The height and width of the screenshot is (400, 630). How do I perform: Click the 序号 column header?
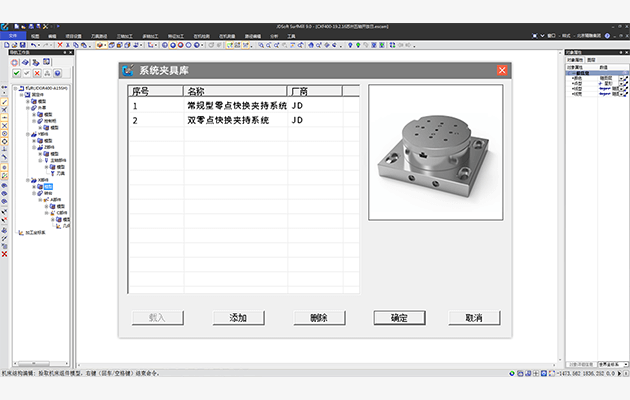click(155, 91)
